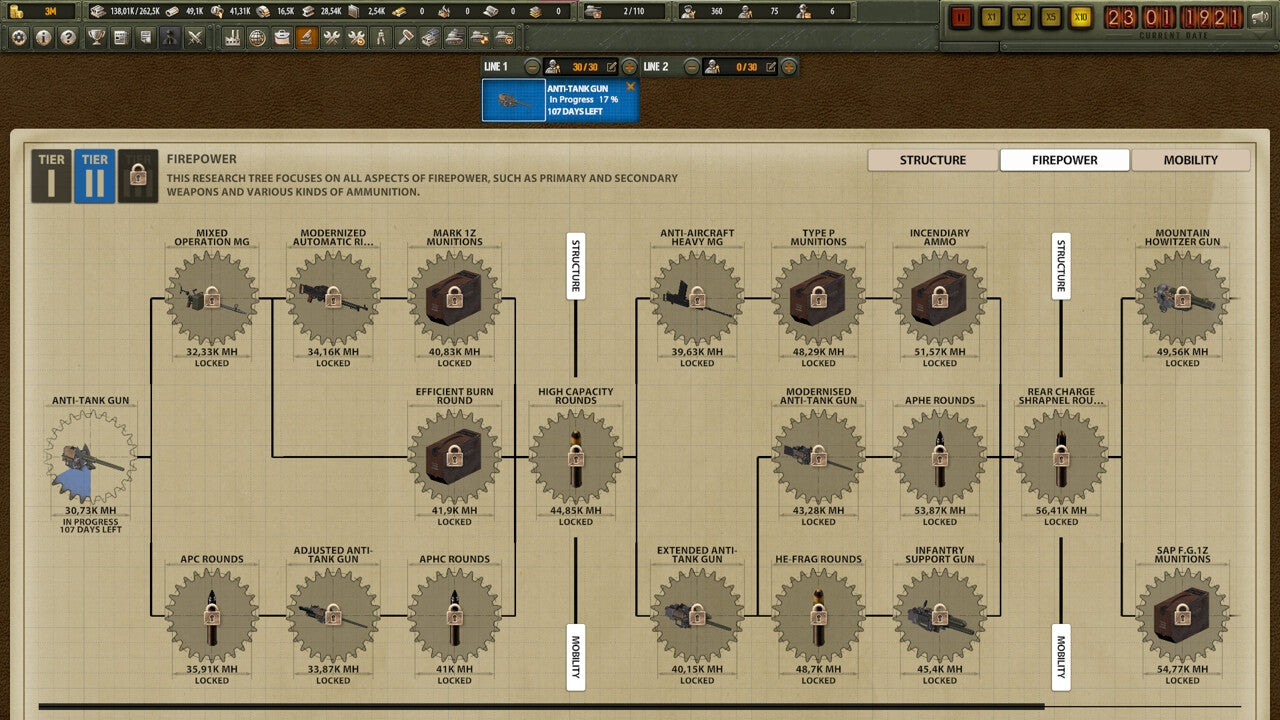Open the trophies achievements icon
This screenshot has width=1280, height=720.
click(96, 39)
